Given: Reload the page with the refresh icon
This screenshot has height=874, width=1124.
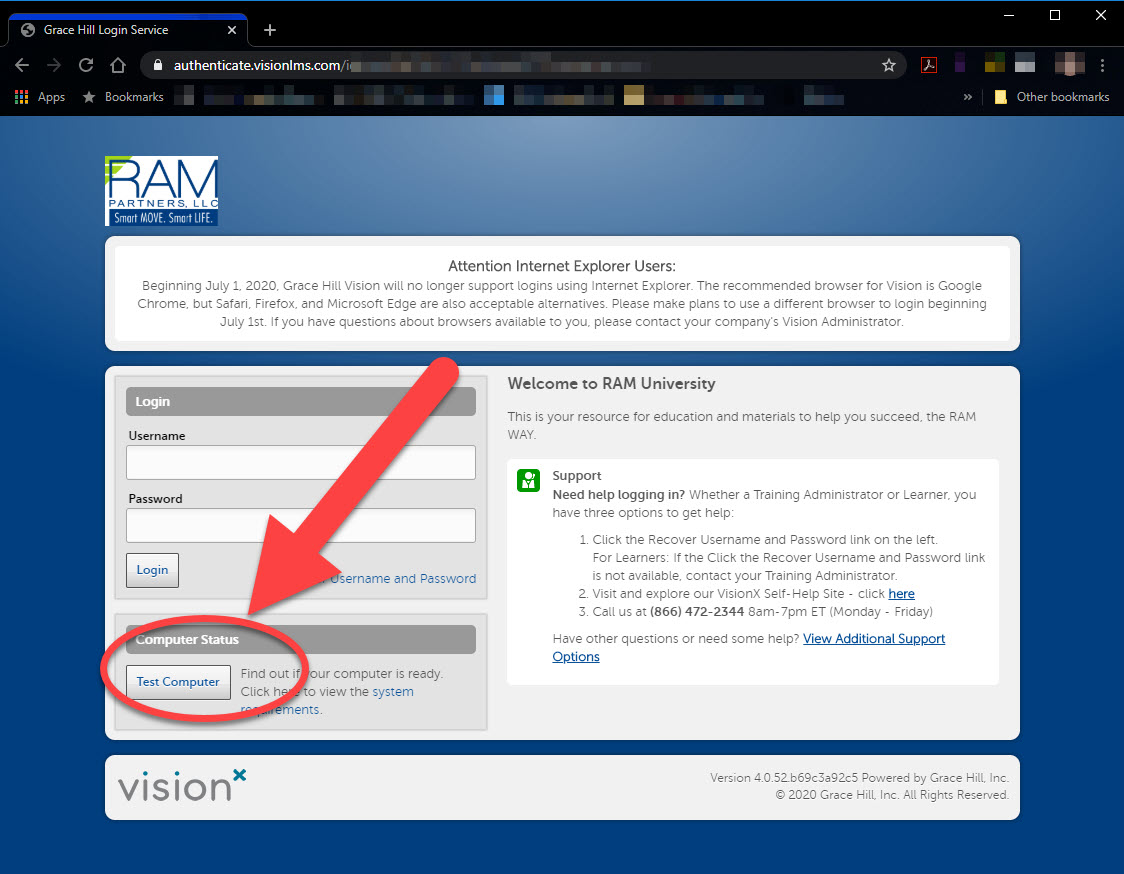Looking at the screenshot, I should pos(86,65).
